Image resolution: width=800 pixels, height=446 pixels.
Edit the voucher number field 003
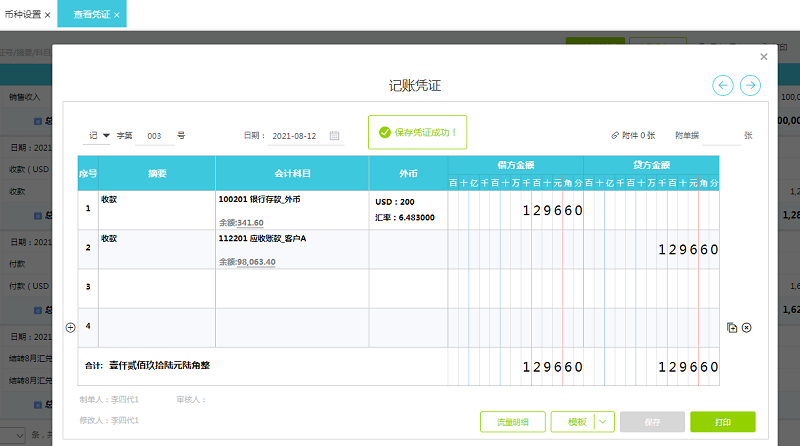[154, 135]
